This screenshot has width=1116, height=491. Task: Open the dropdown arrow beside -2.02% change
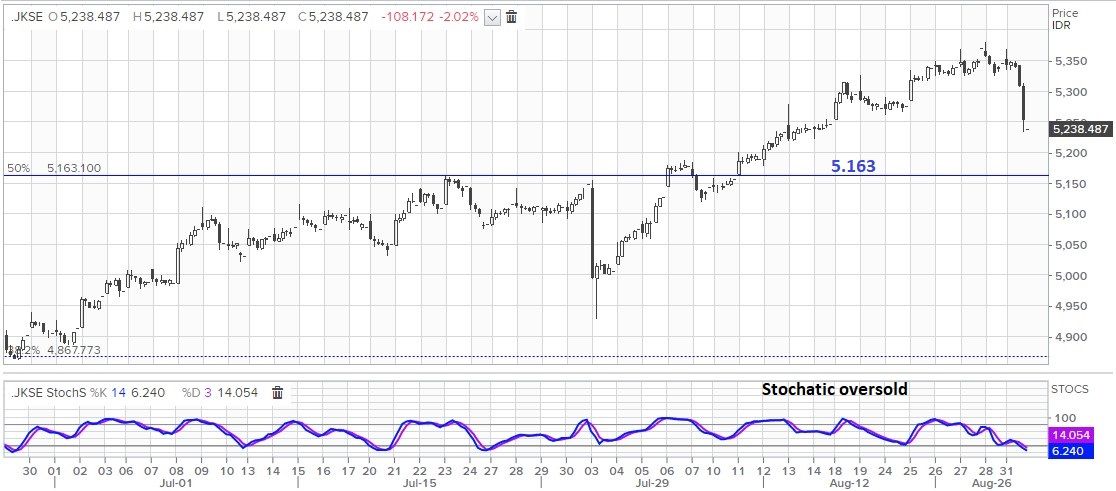click(491, 17)
